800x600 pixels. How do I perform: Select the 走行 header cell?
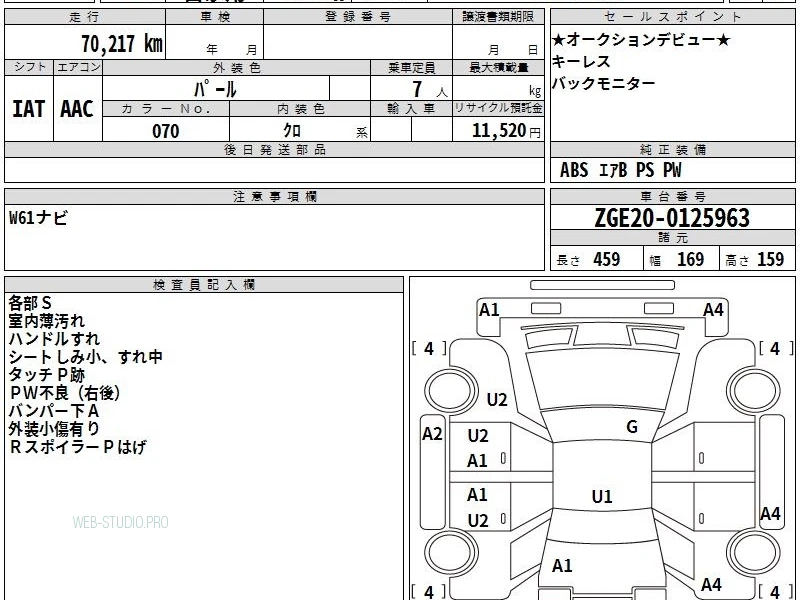pos(85,17)
